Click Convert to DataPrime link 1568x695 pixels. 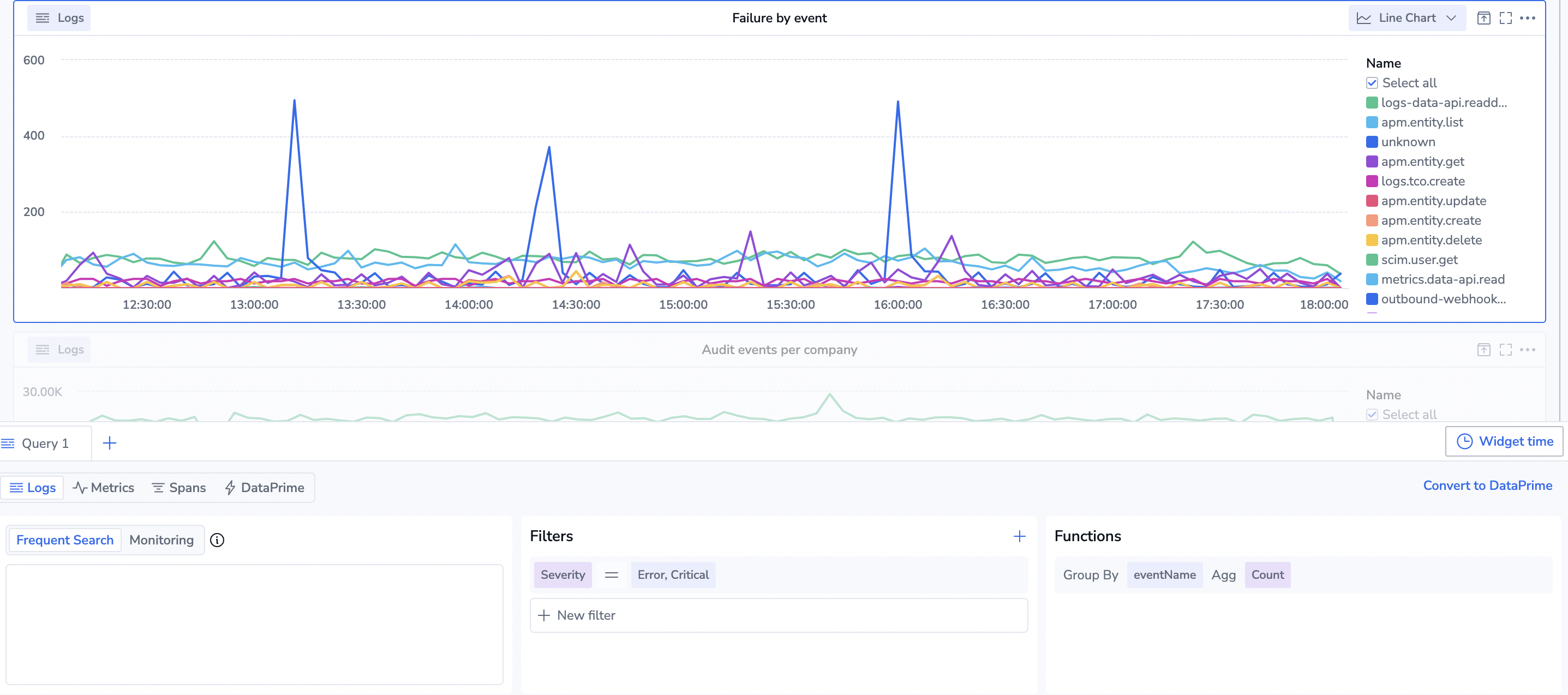click(x=1487, y=486)
